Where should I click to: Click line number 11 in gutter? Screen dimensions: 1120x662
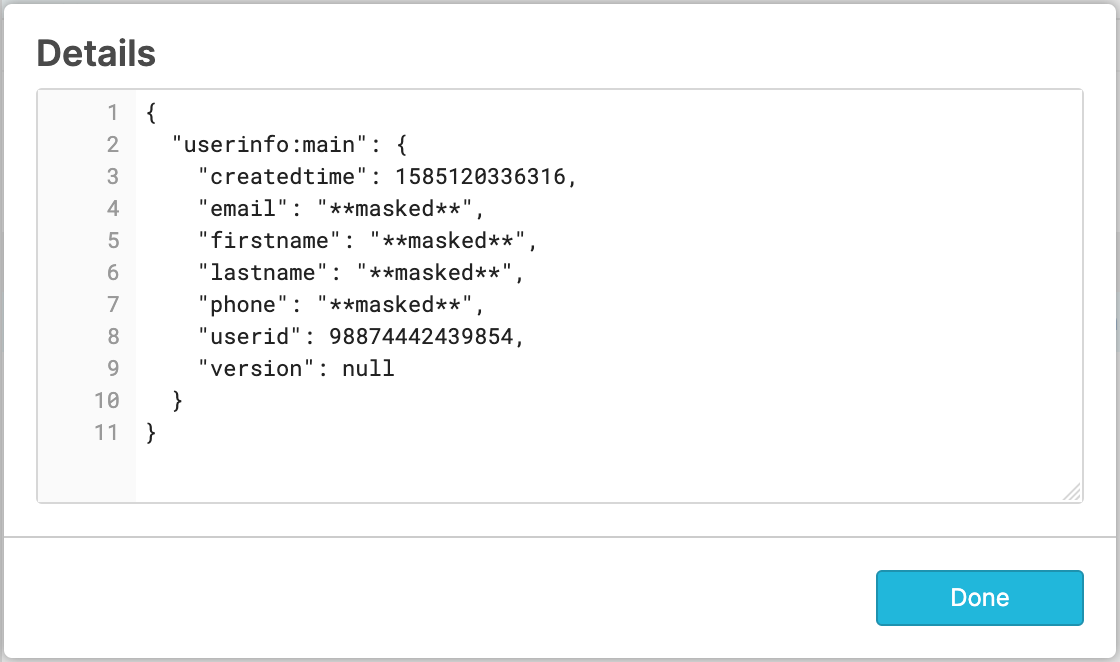[x=106, y=433]
